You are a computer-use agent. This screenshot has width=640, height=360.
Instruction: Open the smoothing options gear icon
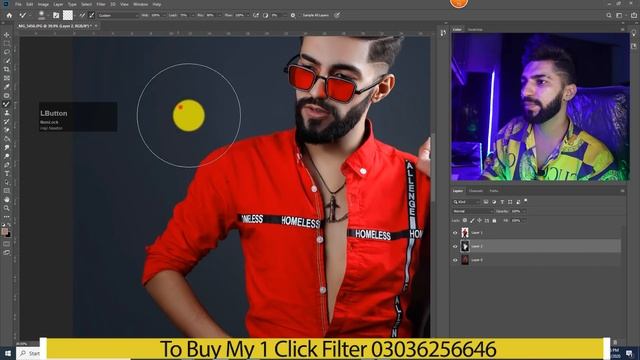pyautogui.click(x=293, y=15)
